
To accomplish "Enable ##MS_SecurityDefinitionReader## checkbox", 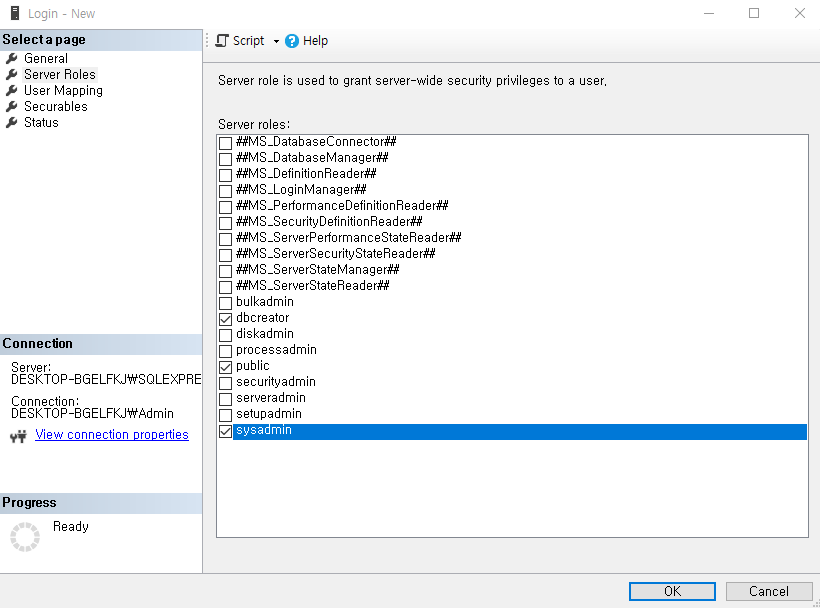I will (225, 223).
